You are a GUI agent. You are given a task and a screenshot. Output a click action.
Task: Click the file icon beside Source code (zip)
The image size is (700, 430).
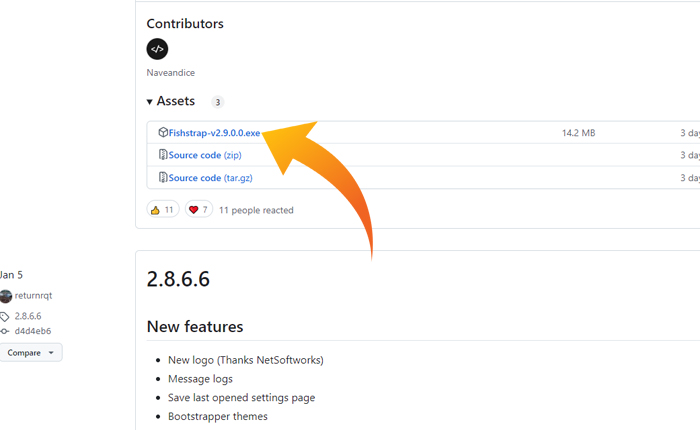[162, 155]
